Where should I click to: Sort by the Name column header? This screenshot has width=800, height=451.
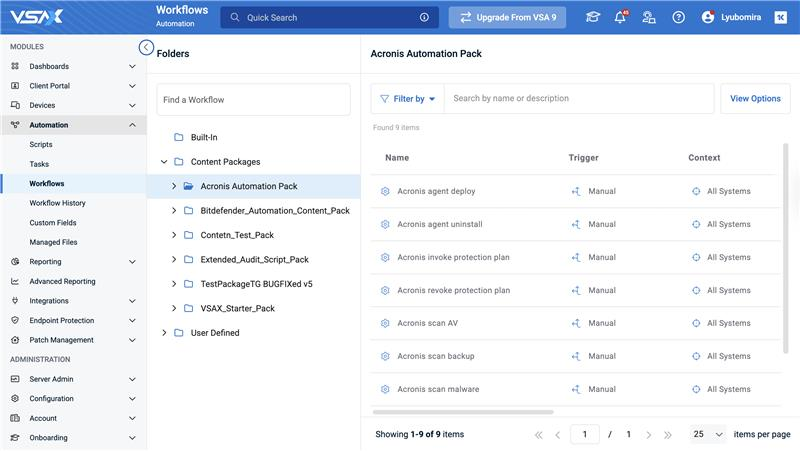coord(397,158)
